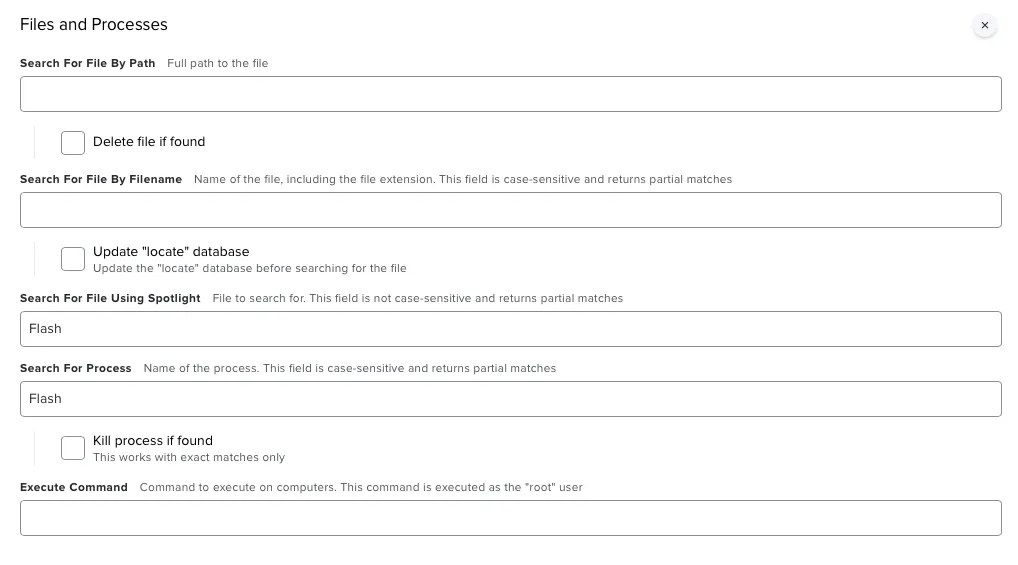This screenshot has height=565, width=1018.
Task: Check the "Kill process if found" box
Action: [73, 448]
